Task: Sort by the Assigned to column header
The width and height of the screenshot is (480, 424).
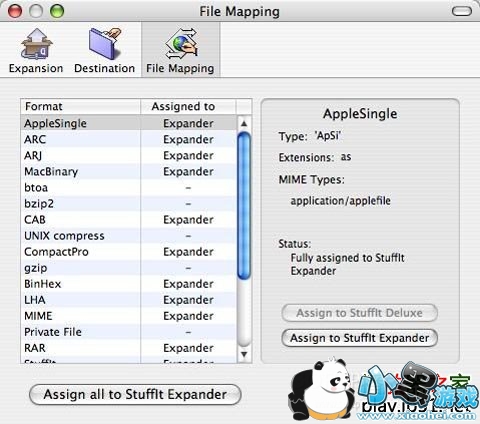Action: pyautogui.click(x=188, y=106)
